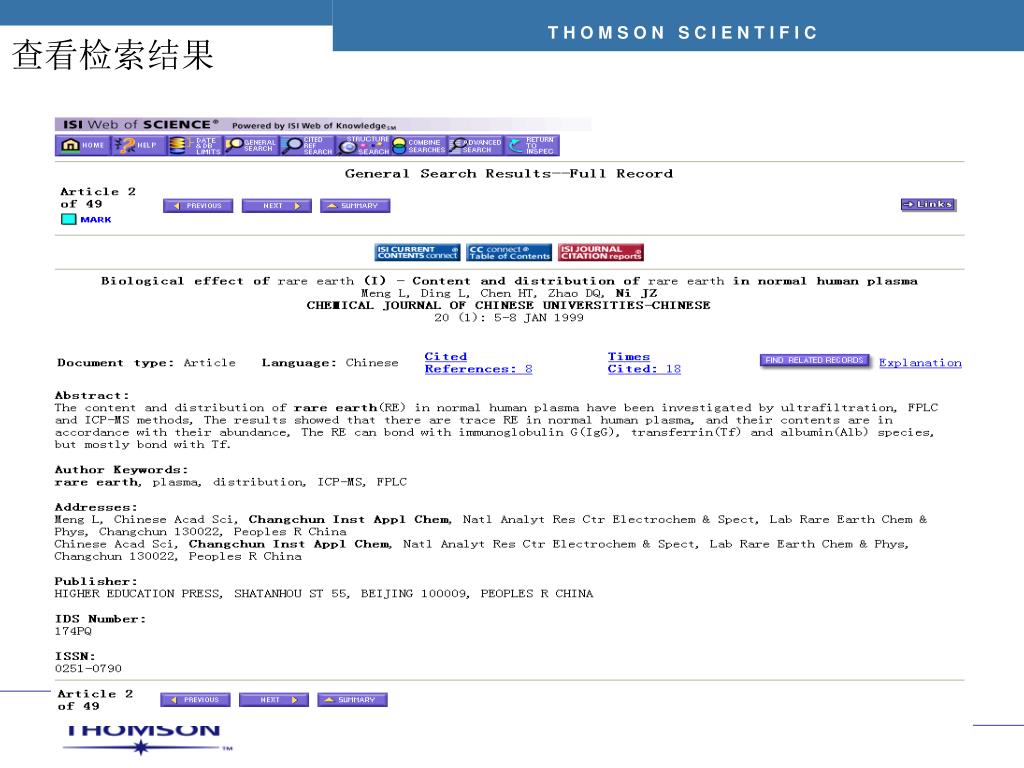Screen dimensions: 1024x768
Task: Click the top 'Article 2 of 49' label
Action: click(98, 197)
